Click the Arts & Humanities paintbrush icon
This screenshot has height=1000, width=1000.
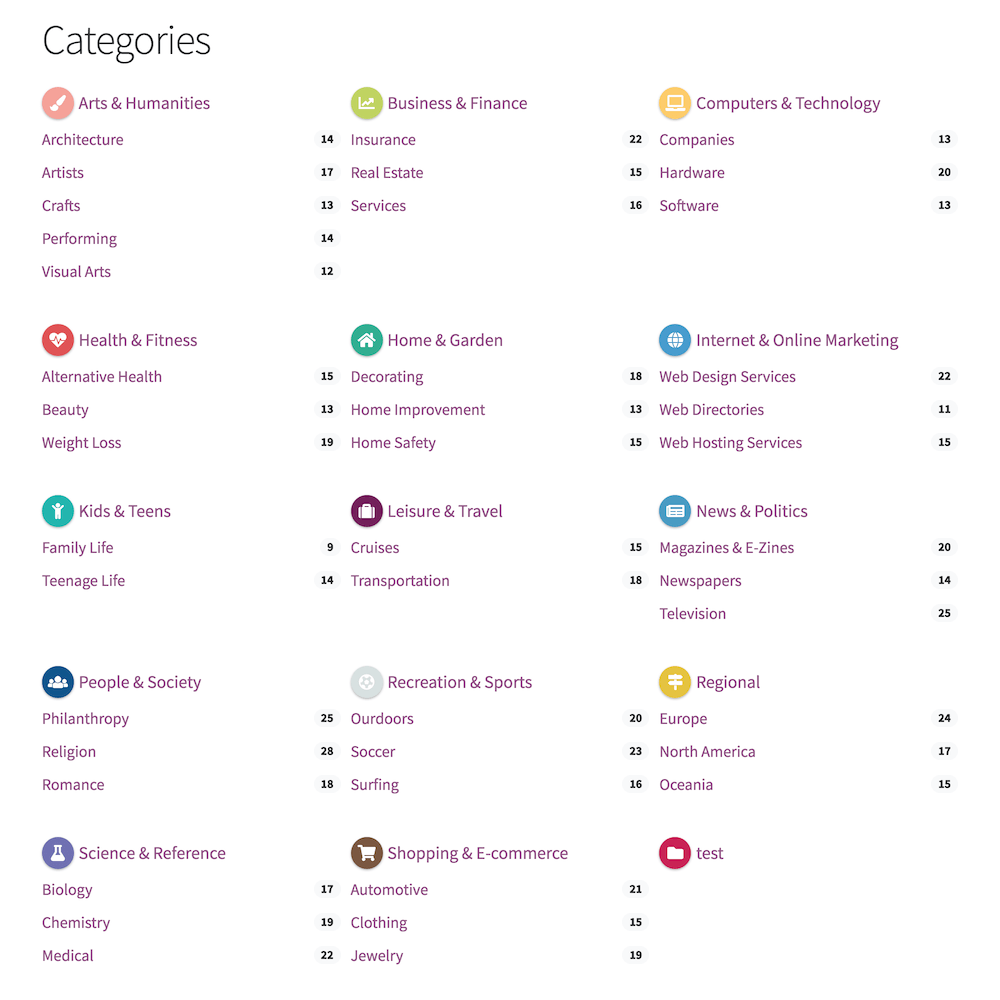click(x=57, y=103)
